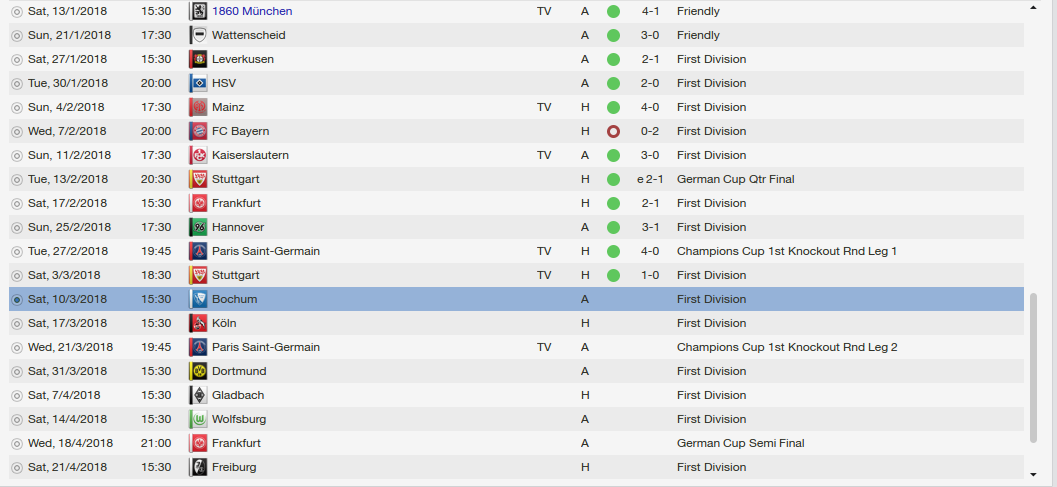Select the highlighted Bochum fixture row
The height and width of the screenshot is (487, 1057).
[400, 299]
